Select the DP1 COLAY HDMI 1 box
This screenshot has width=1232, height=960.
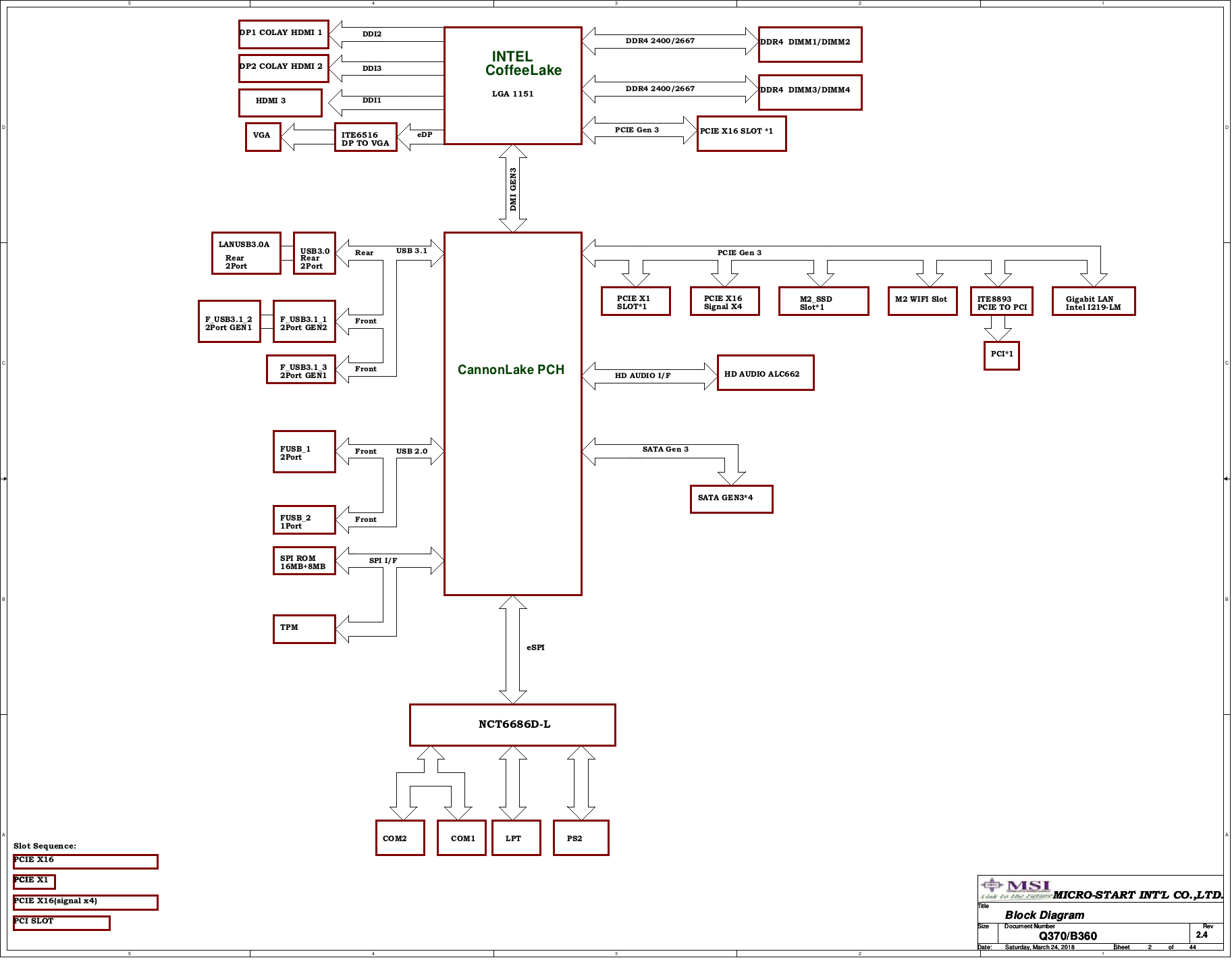(x=284, y=34)
